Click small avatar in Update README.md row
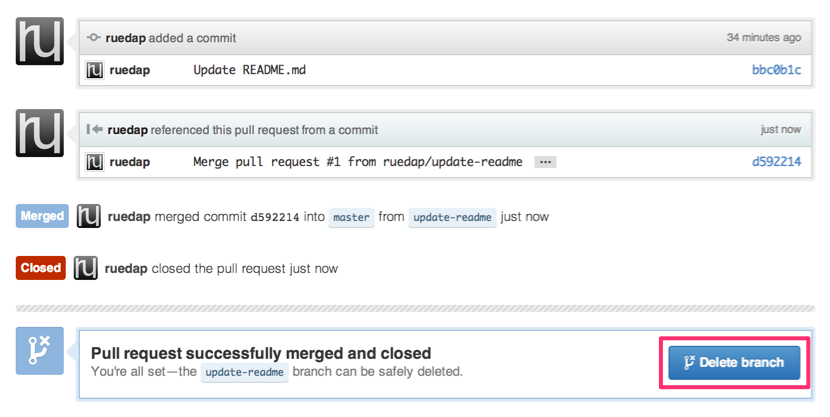Viewport: 830px width, 417px height. [94, 70]
